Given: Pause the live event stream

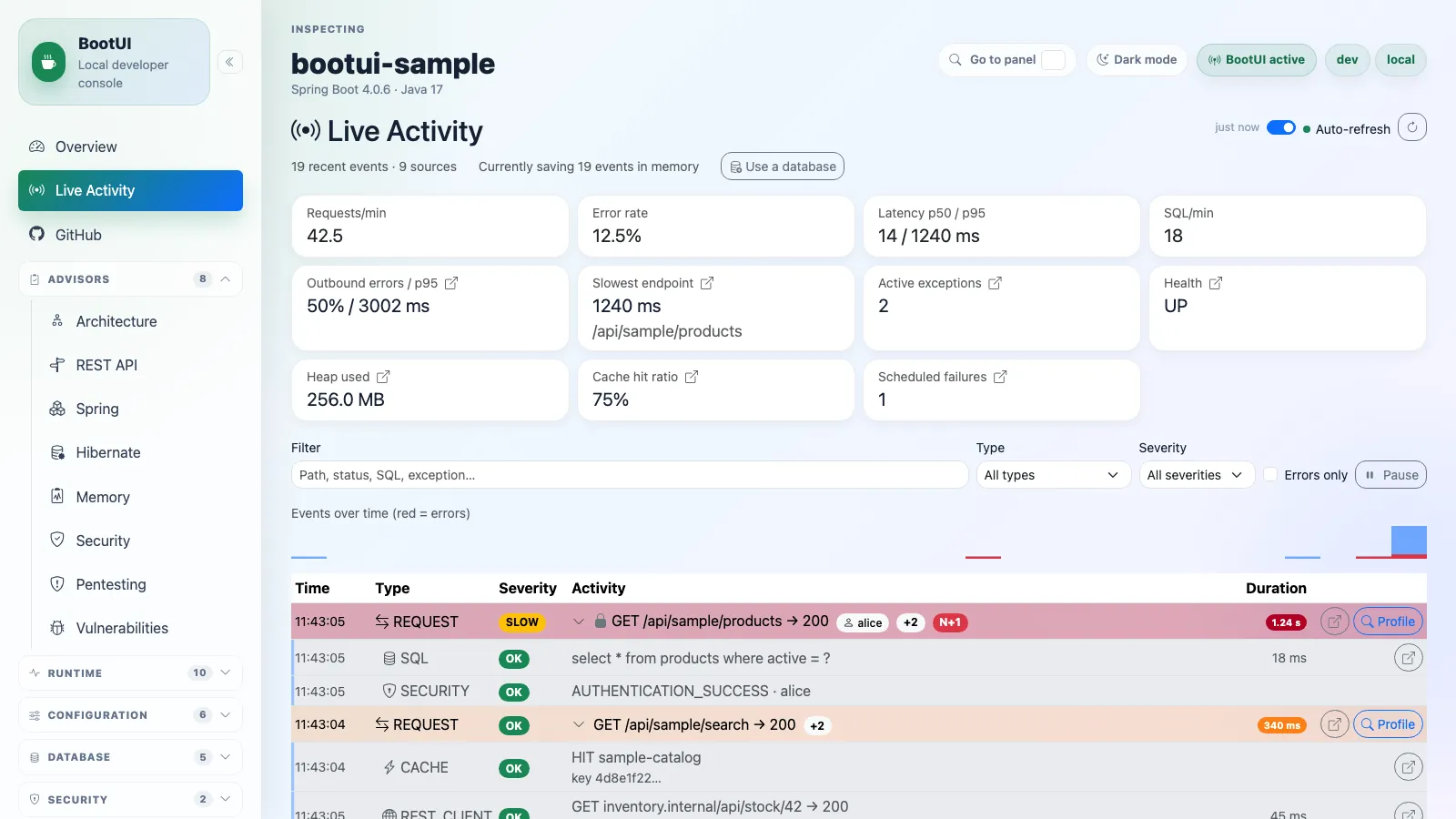Looking at the screenshot, I should pyautogui.click(x=1390, y=475).
